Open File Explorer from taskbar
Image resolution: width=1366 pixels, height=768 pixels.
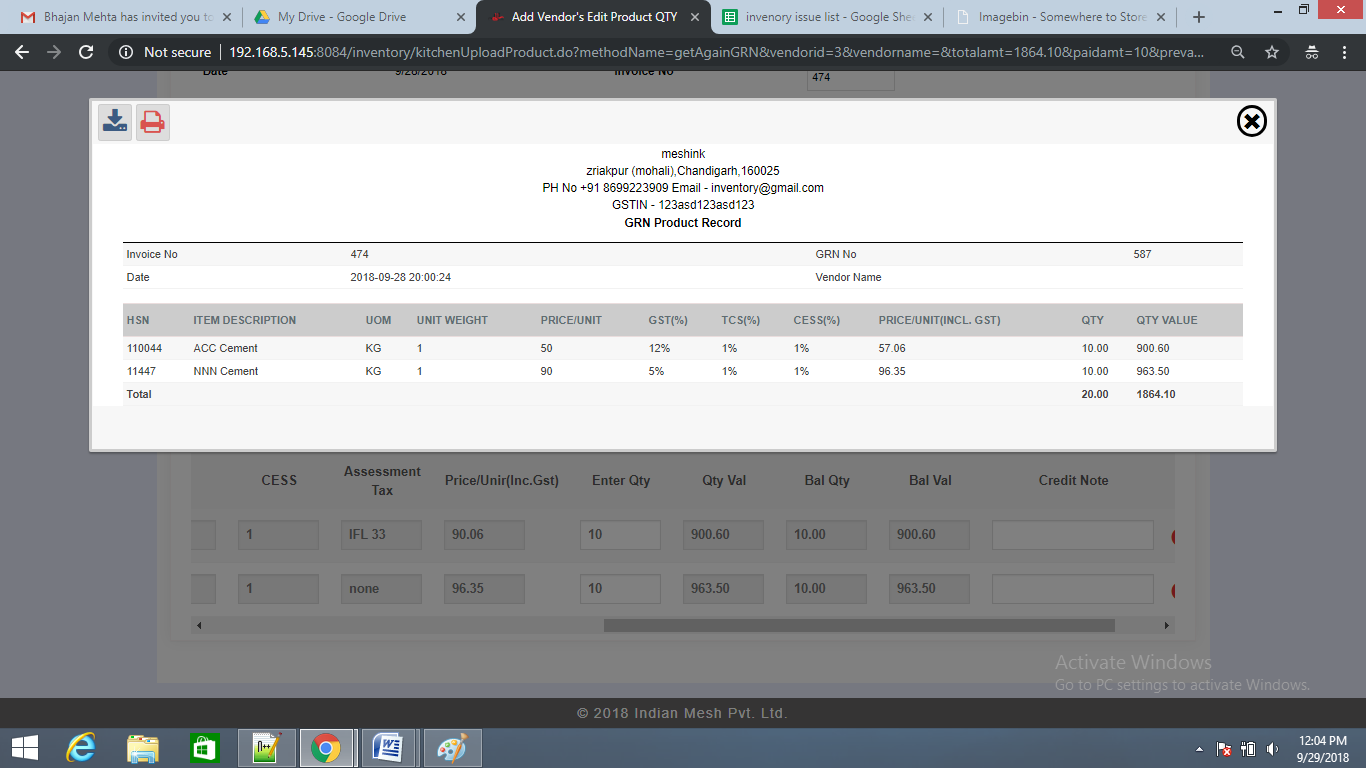pos(142,748)
